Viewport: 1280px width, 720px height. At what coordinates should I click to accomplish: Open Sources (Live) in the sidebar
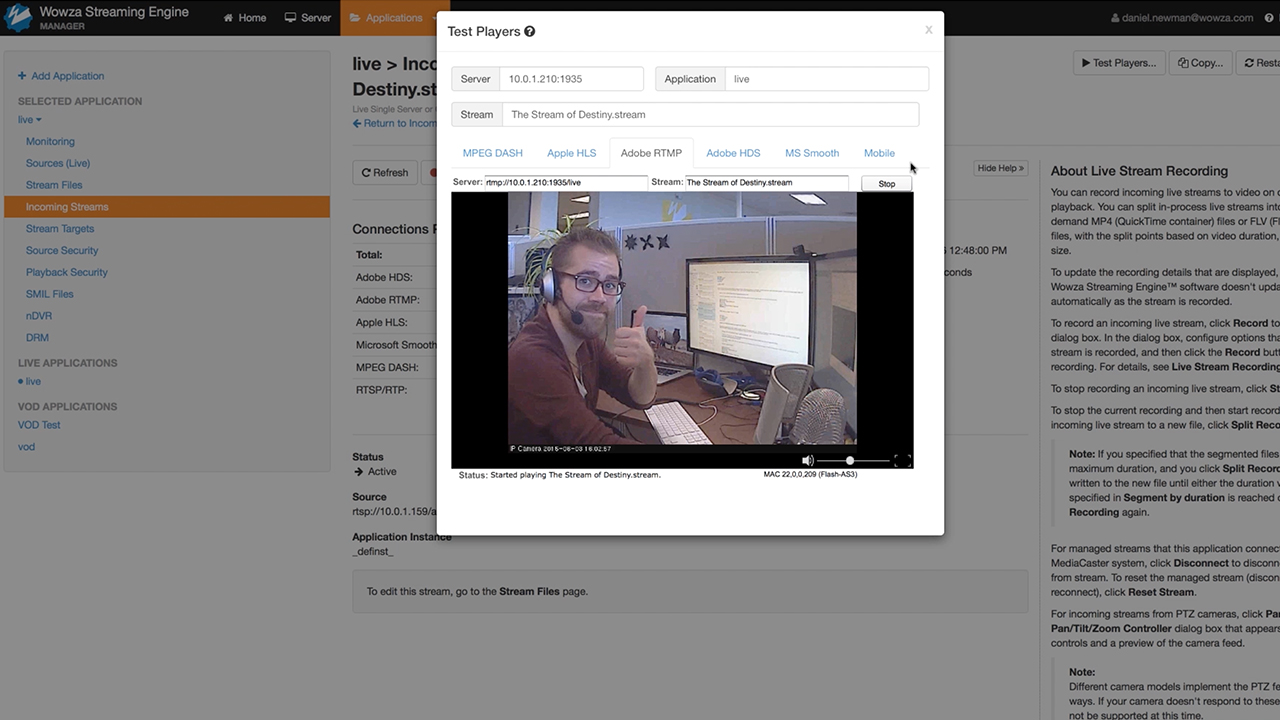[x=58, y=163]
